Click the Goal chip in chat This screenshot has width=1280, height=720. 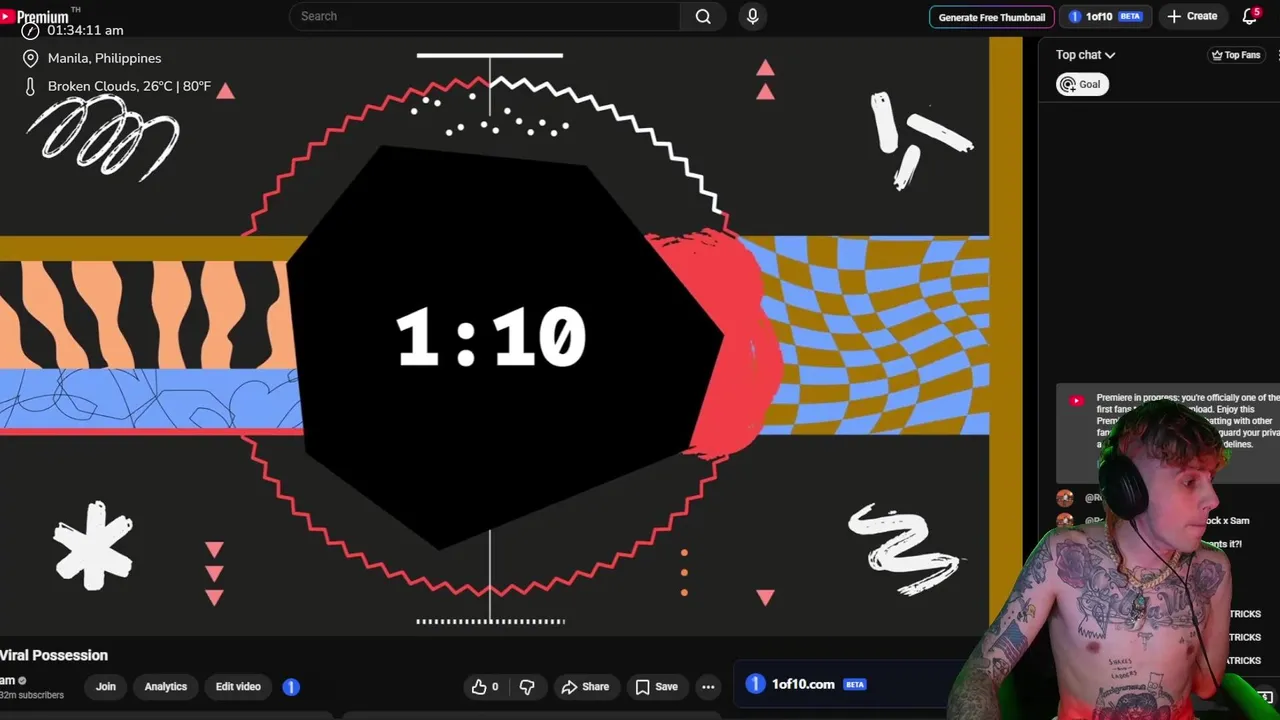(1081, 84)
